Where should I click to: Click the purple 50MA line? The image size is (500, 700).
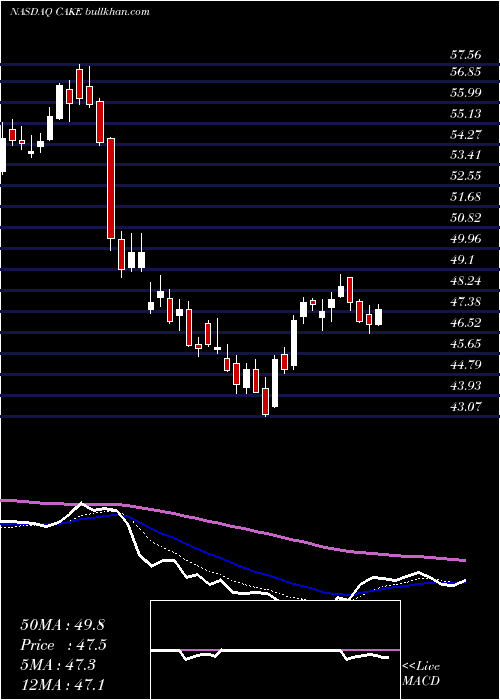[x=232, y=525]
